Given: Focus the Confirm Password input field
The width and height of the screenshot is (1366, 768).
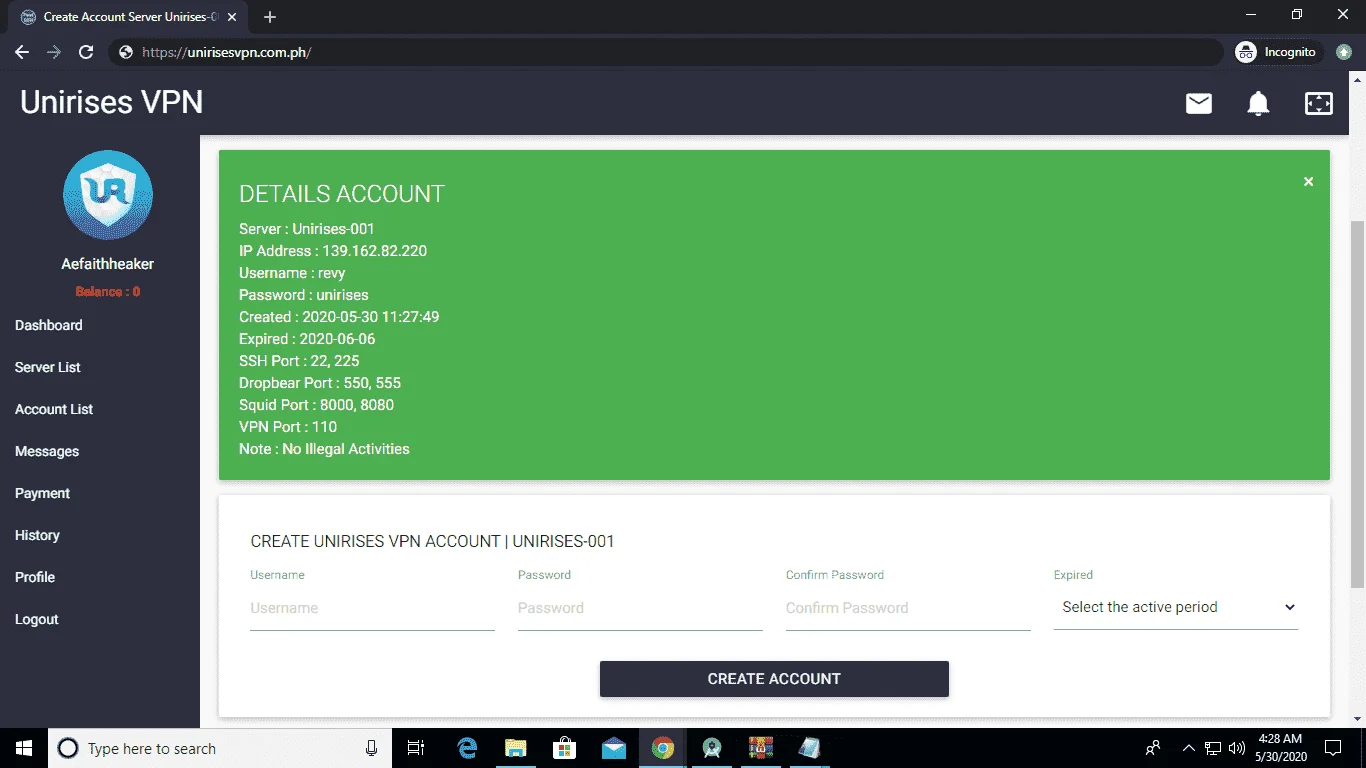Looking at the screenshot, I should 908,608.
